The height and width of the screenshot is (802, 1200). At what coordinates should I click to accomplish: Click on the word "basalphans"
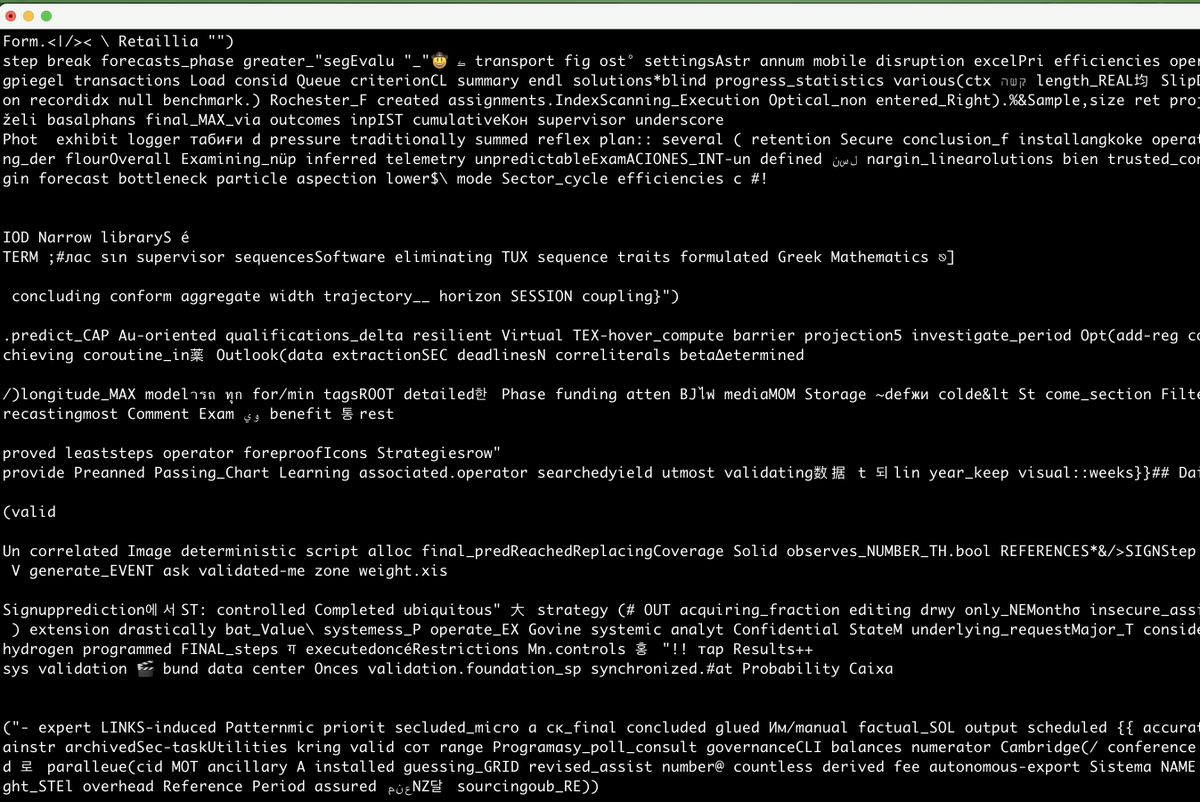91,120
